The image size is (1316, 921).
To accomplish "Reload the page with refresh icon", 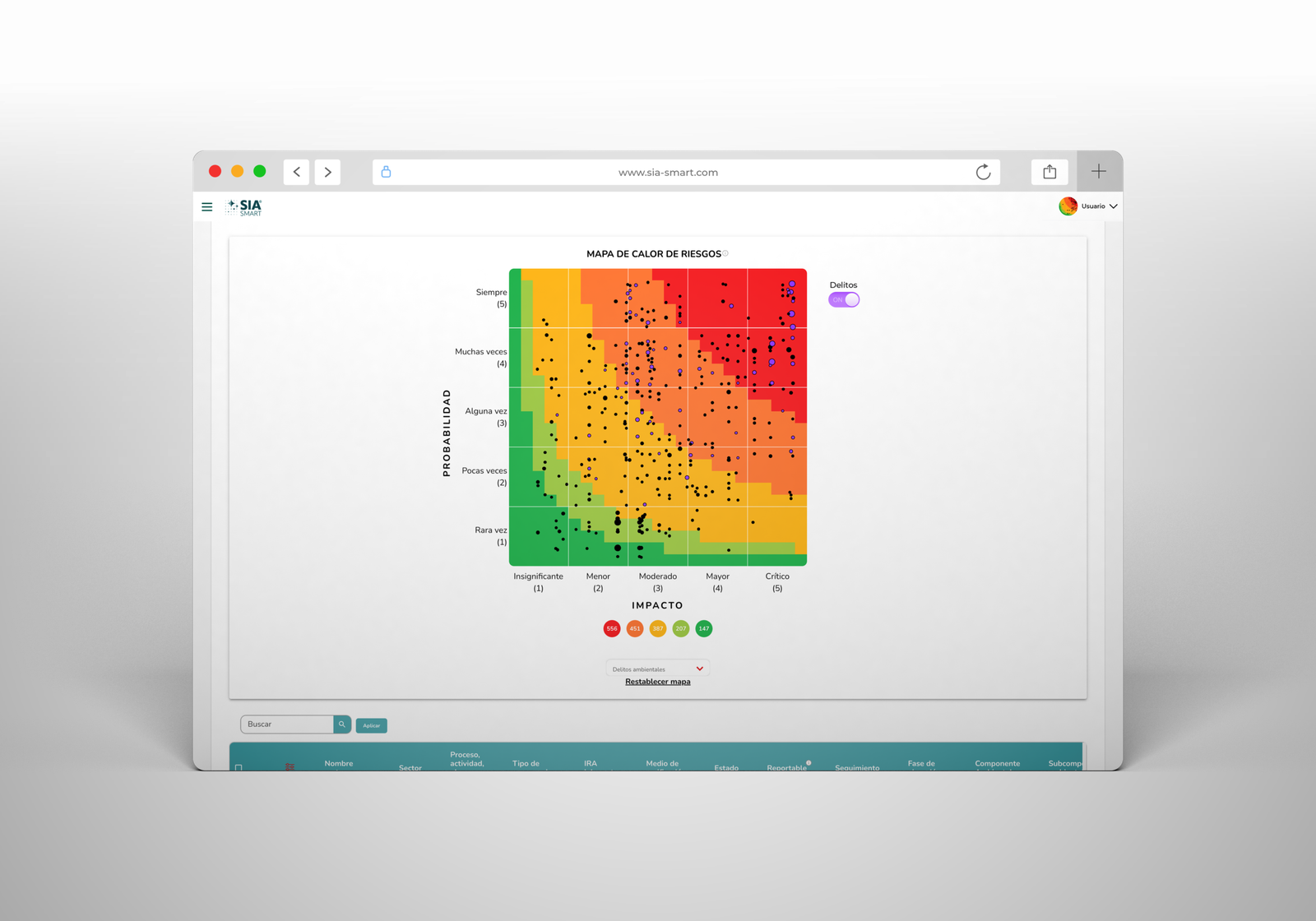I will tap(983, 172).
